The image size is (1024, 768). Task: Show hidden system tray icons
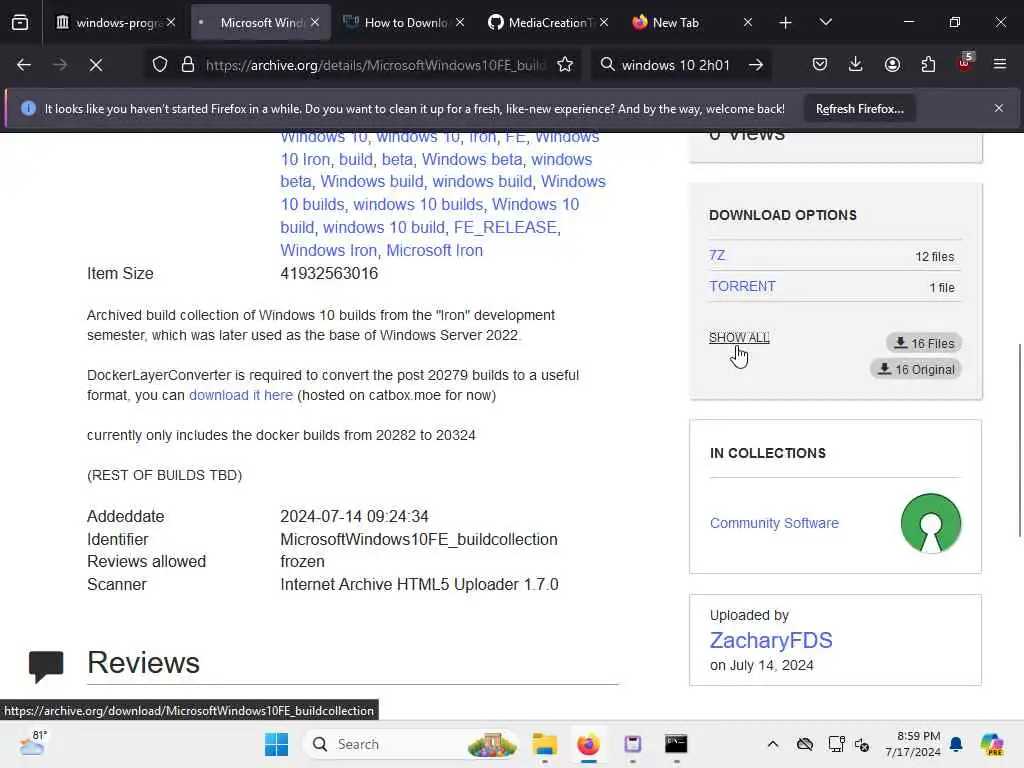(773, 744)
